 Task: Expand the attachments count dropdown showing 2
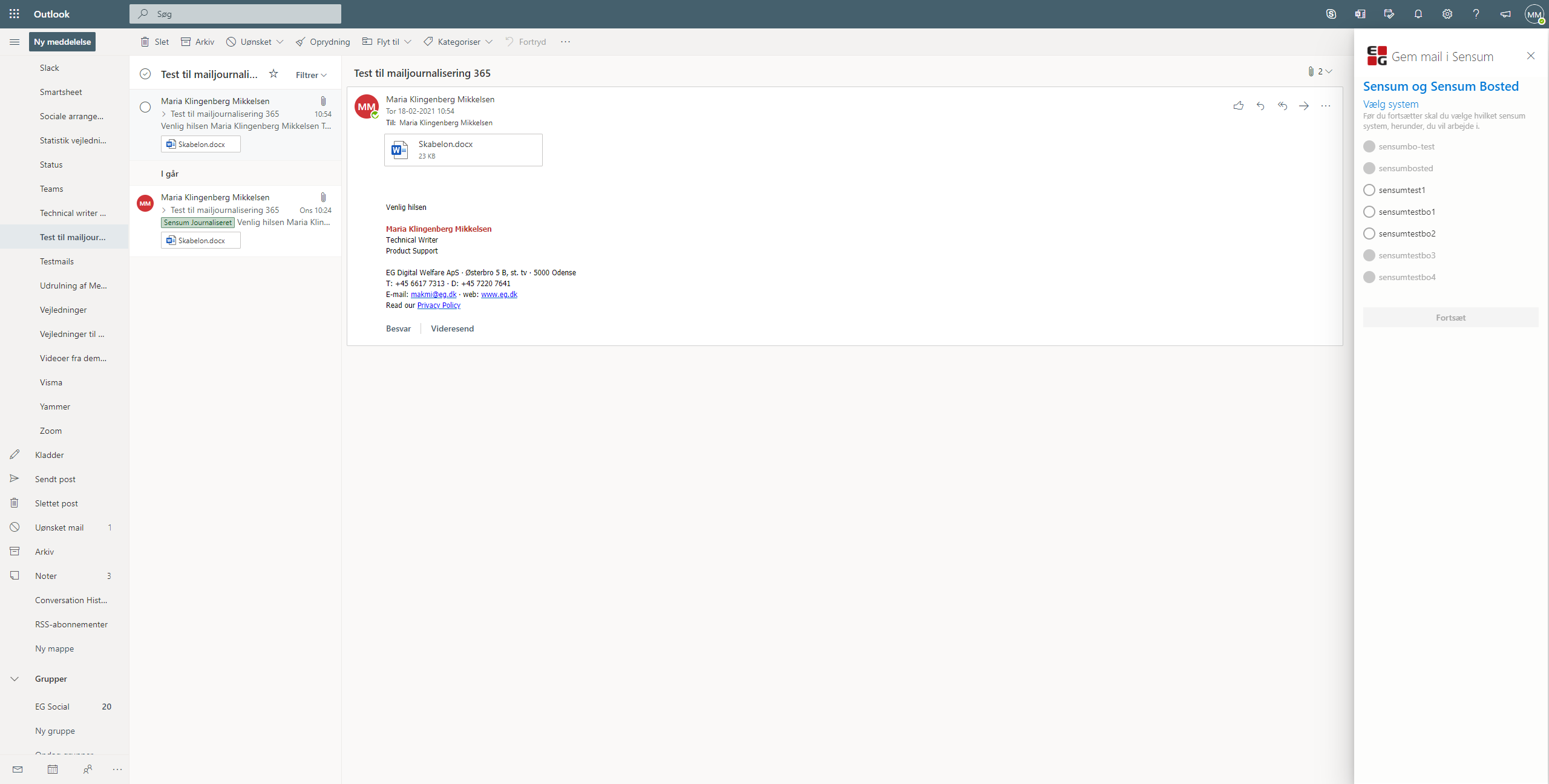click(x=1320, y=71)
